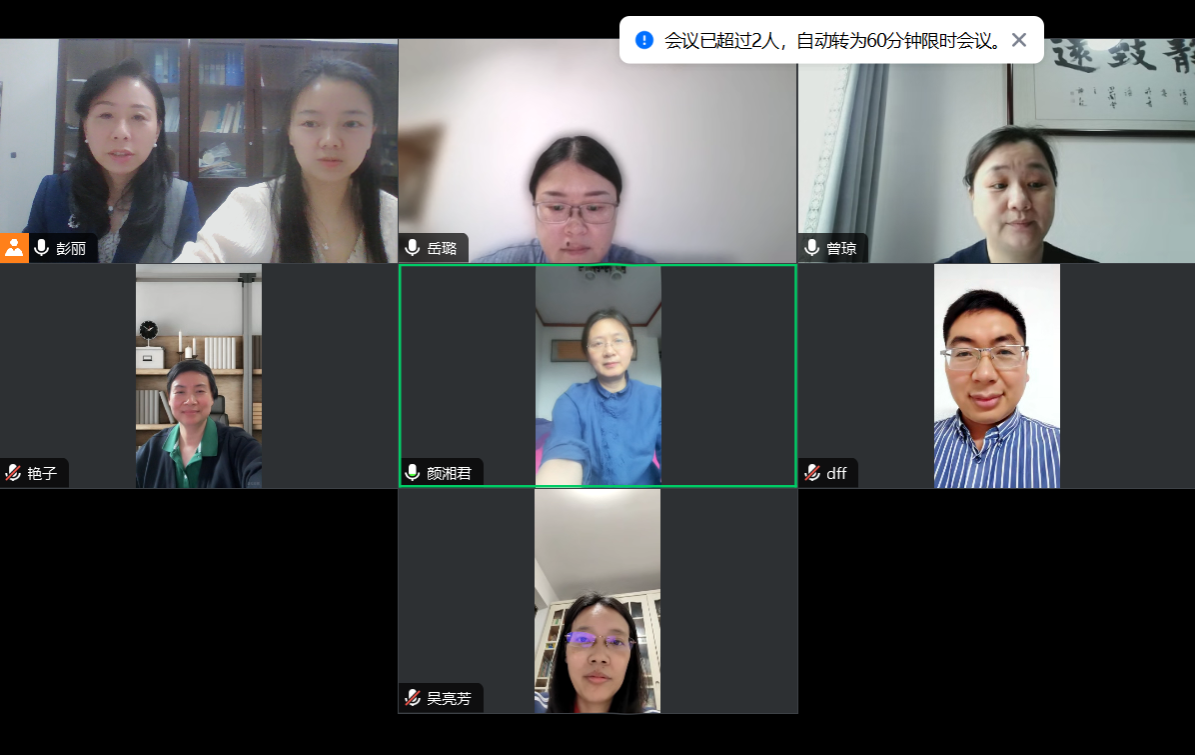
Task: Click the orange host icon beside 彭丽
Action: click(14, 248)
